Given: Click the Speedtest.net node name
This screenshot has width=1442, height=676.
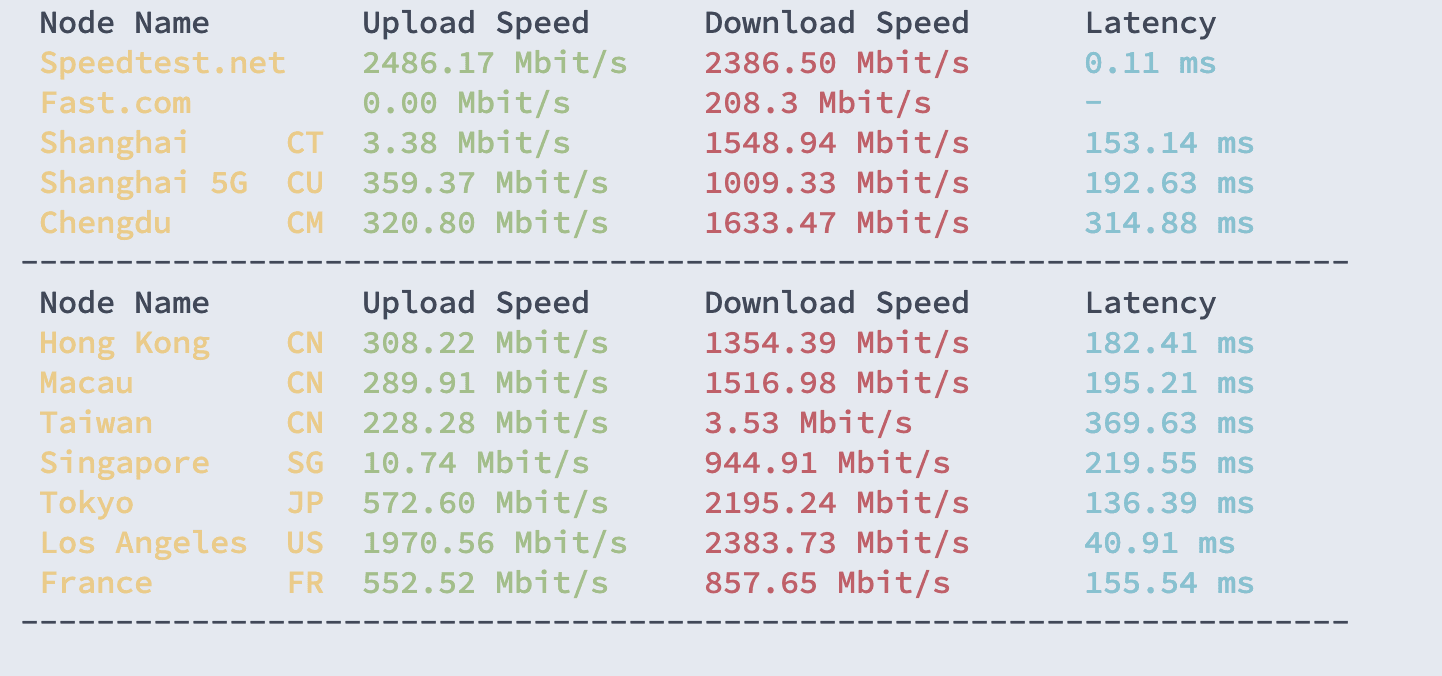Looking at the screenshot, I should coord(163,63).
